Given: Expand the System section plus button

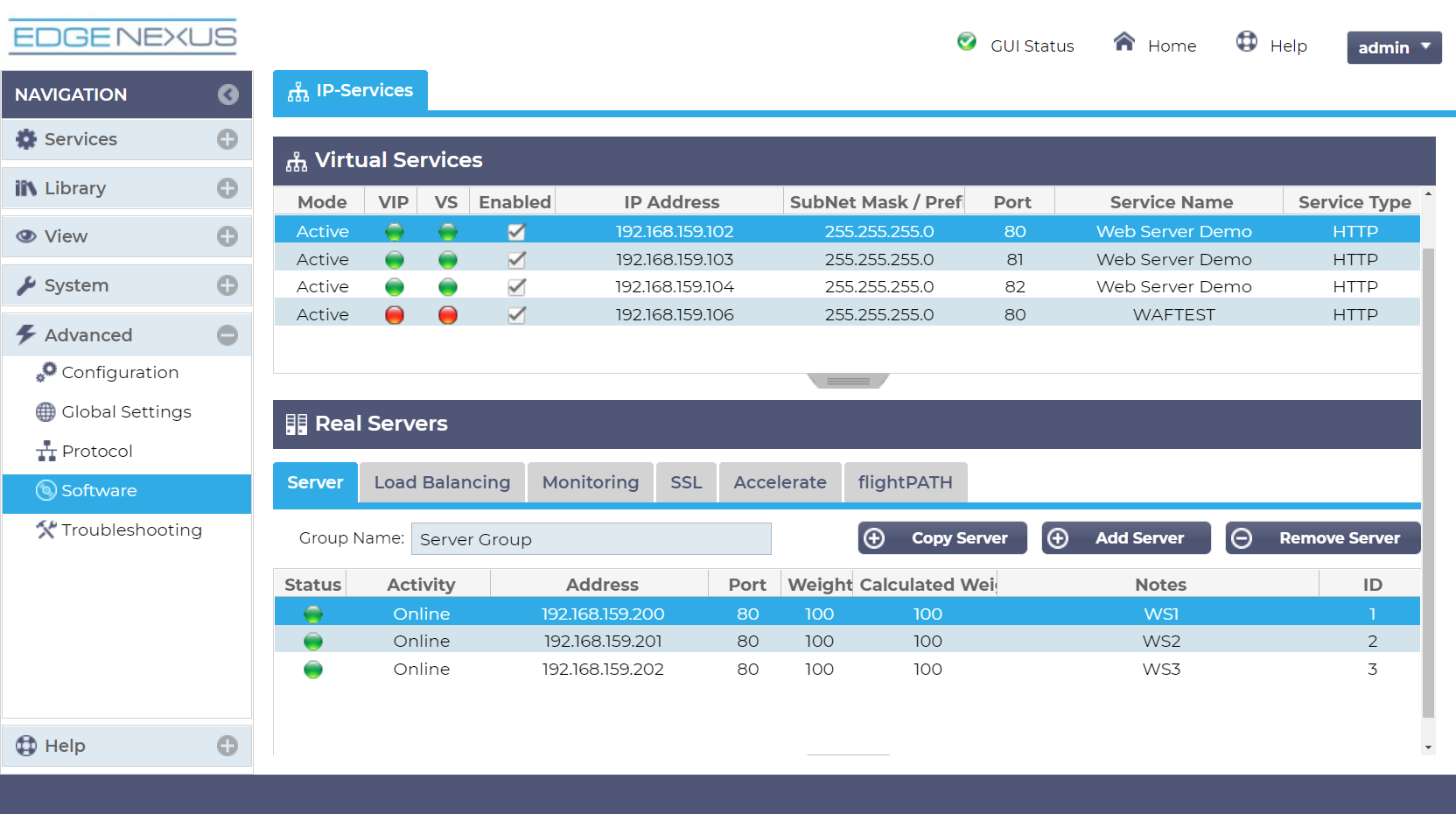Looking at the screenshot, I should (x=227, y=285).
